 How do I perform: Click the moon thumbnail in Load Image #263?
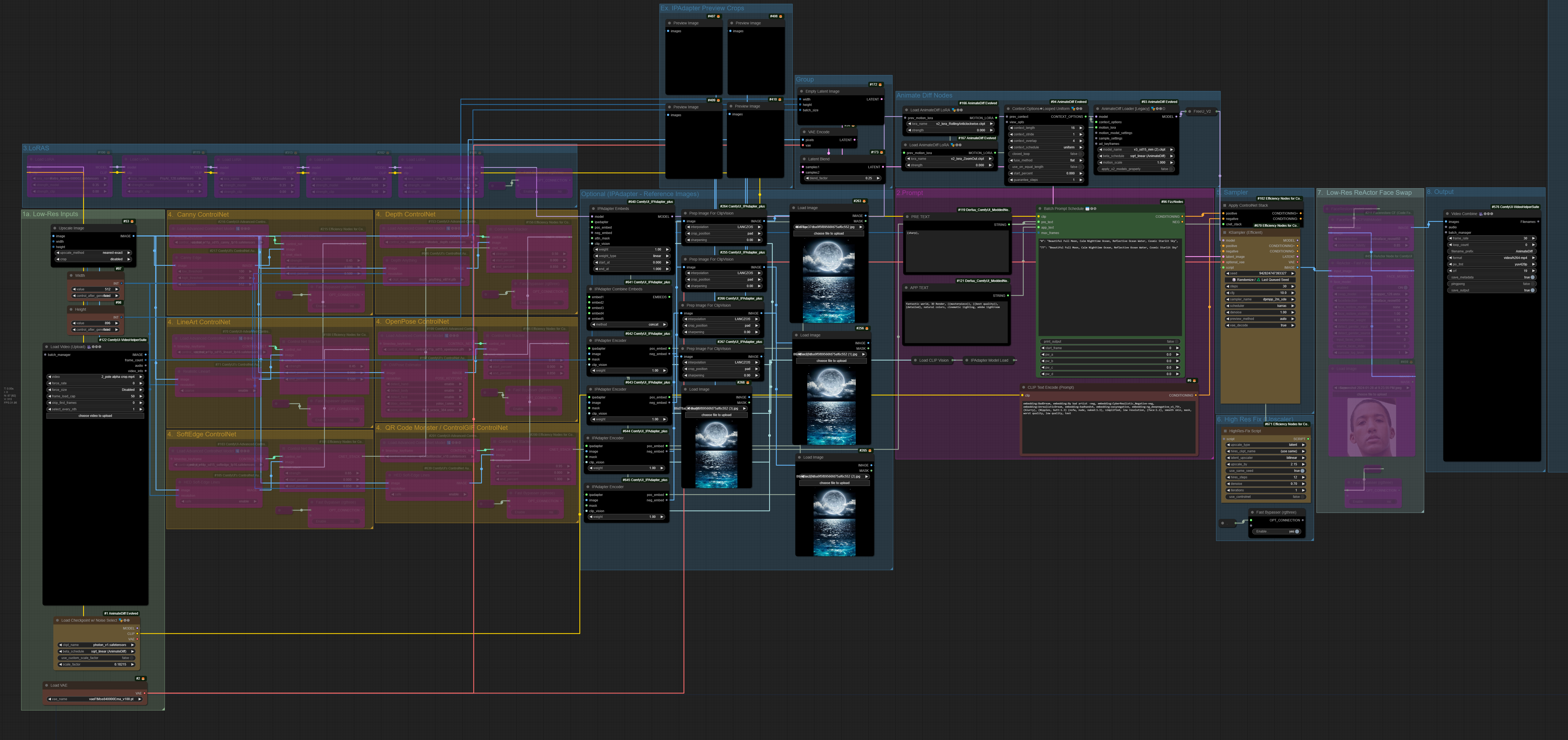(828, 280)
